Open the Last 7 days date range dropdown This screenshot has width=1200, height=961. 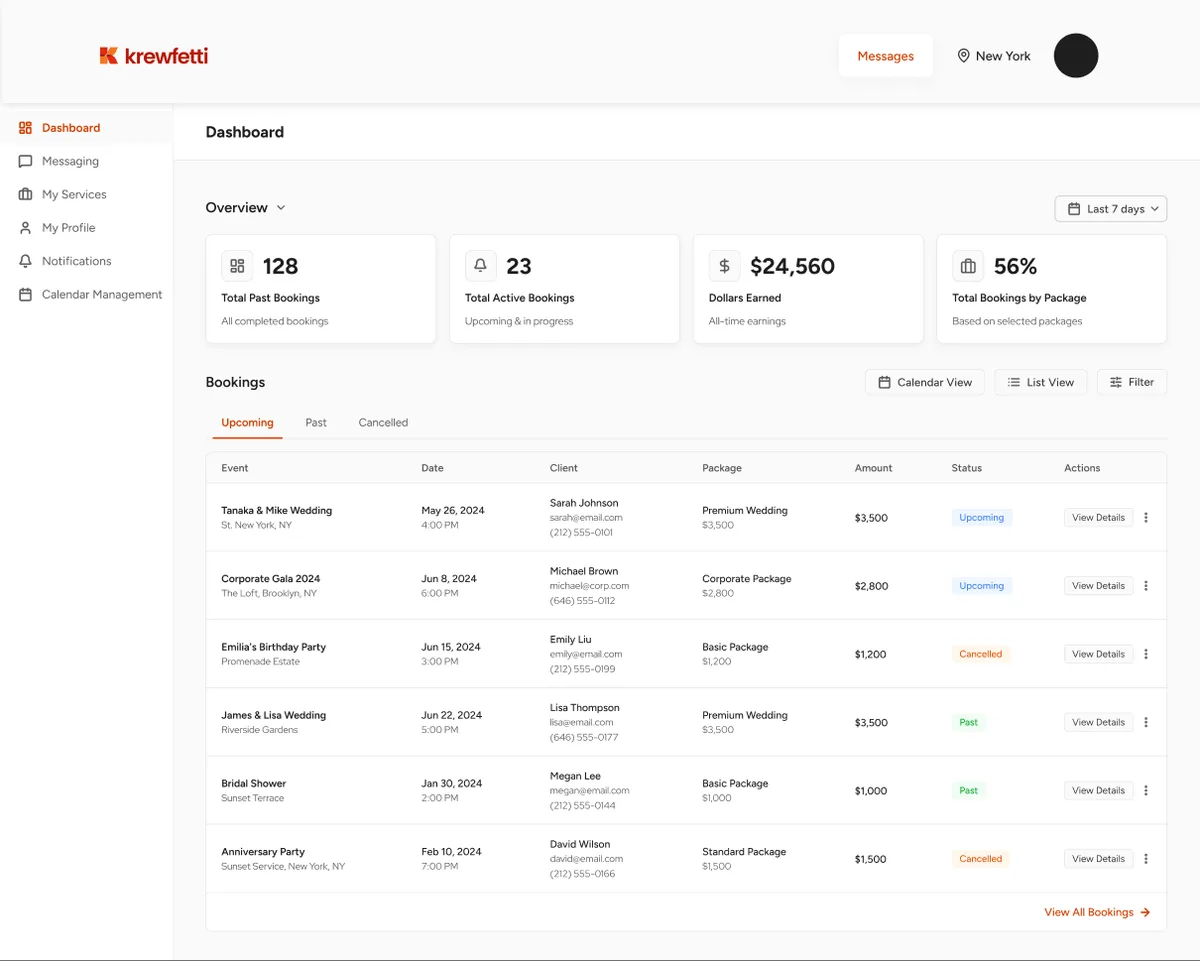click(x=1111, y=209)
